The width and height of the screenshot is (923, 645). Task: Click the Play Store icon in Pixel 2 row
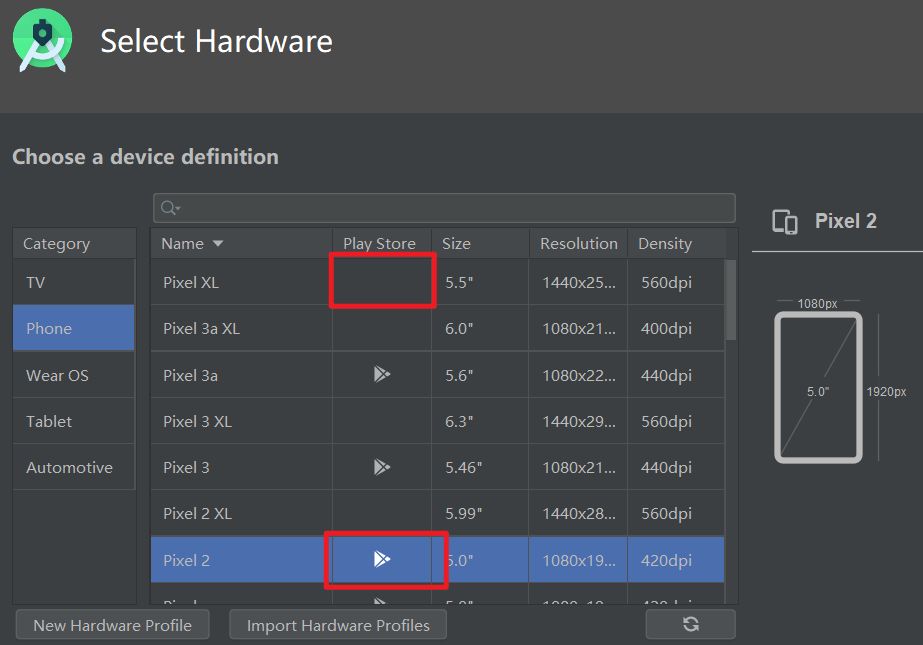(x=382, y=559)
